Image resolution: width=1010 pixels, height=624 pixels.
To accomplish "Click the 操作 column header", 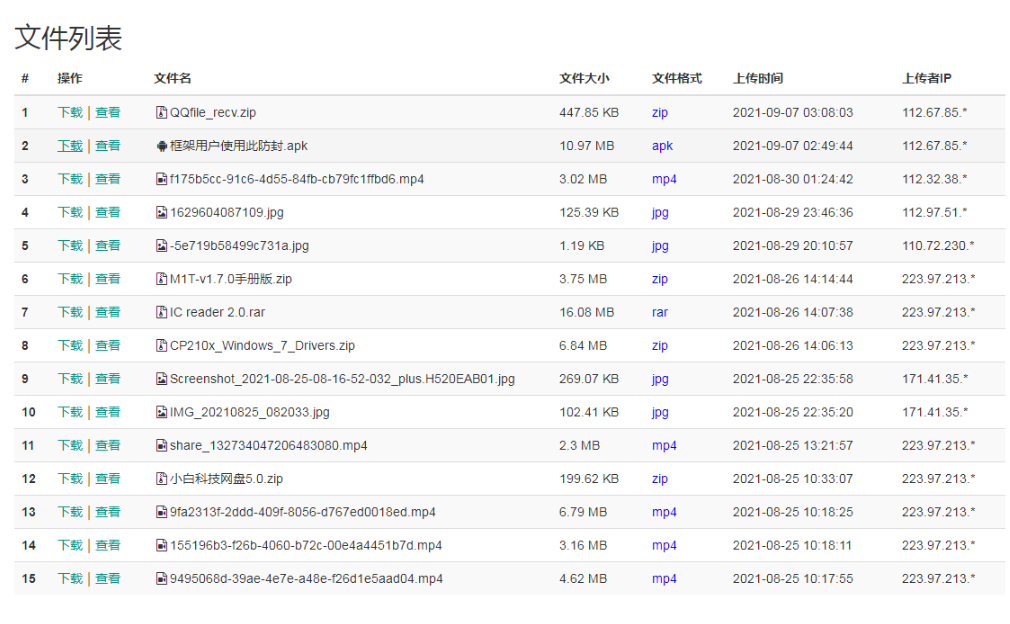I will [x=70, y=79].
